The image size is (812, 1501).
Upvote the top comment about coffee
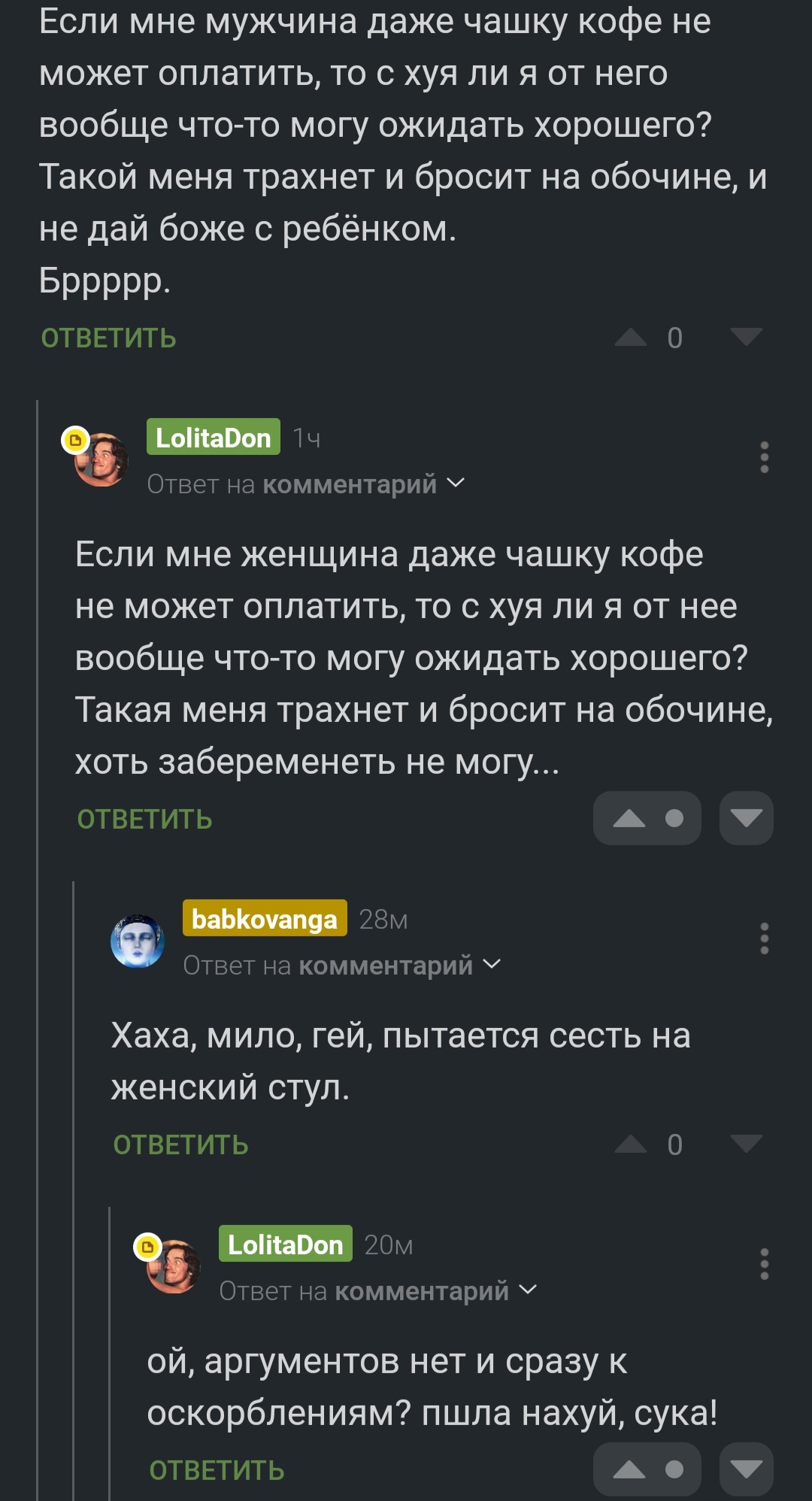[631, 338]
